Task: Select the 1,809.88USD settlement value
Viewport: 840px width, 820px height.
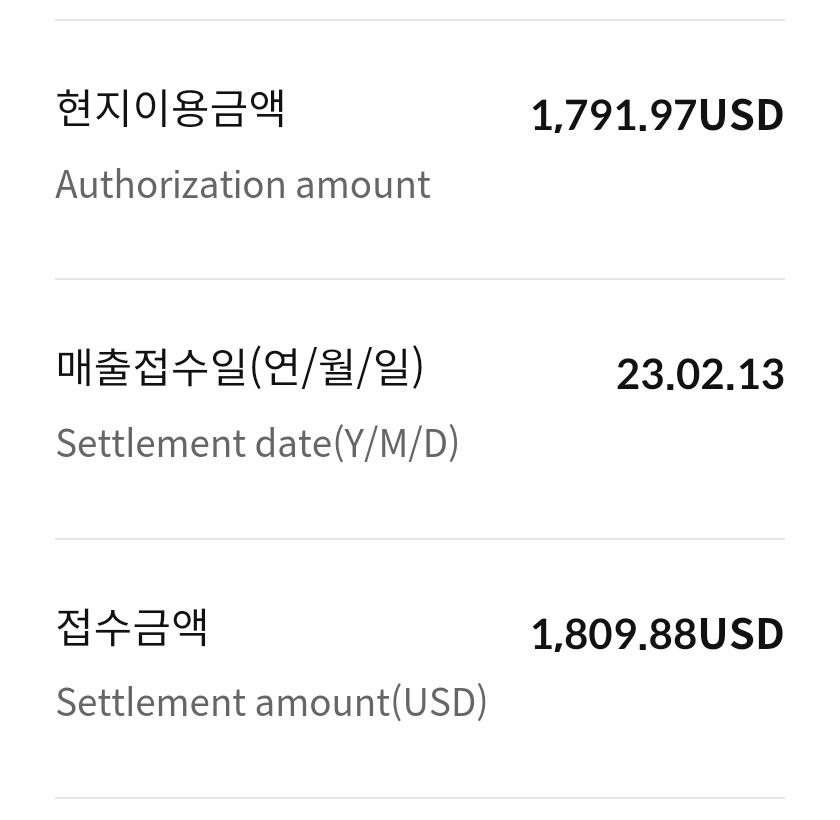Action: 657,634
